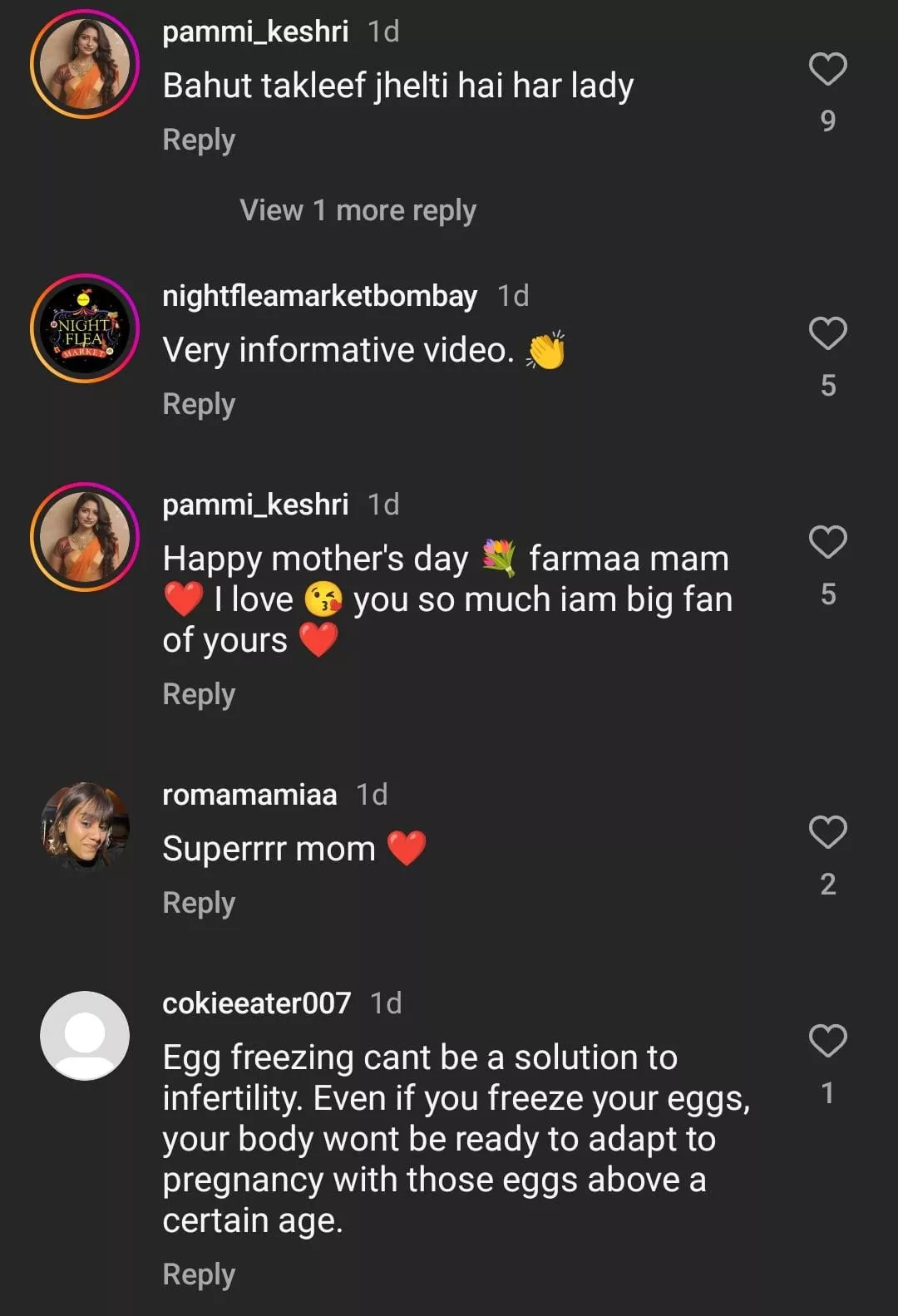Reply to nightfleamarketbombay's comment
The width and height of the screenshot is (898, 1316).
(199, 404)
